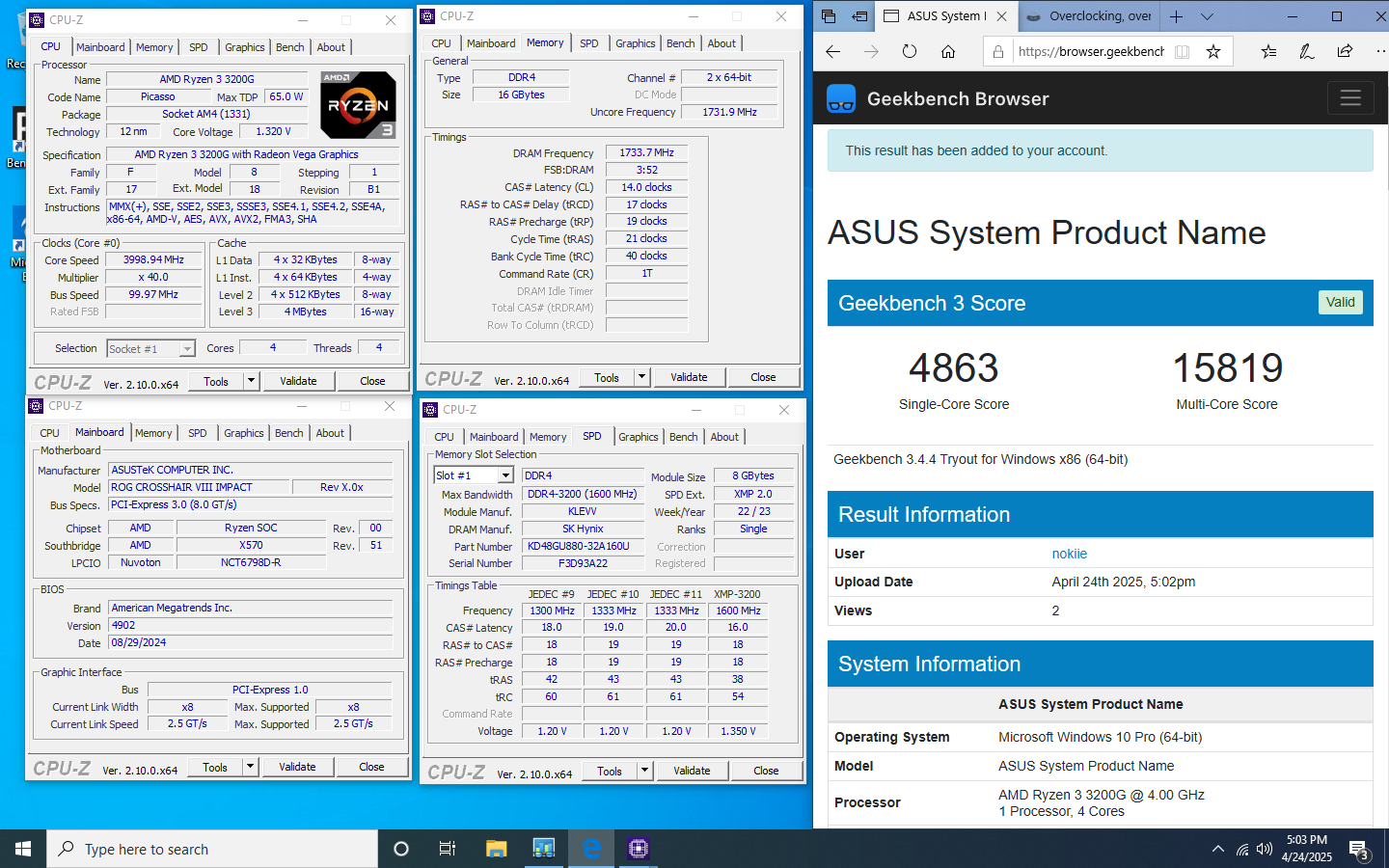Open the nokiie user link
Screen dimensions: 1389x868
pyautogui.click(x=1069, y=554)
